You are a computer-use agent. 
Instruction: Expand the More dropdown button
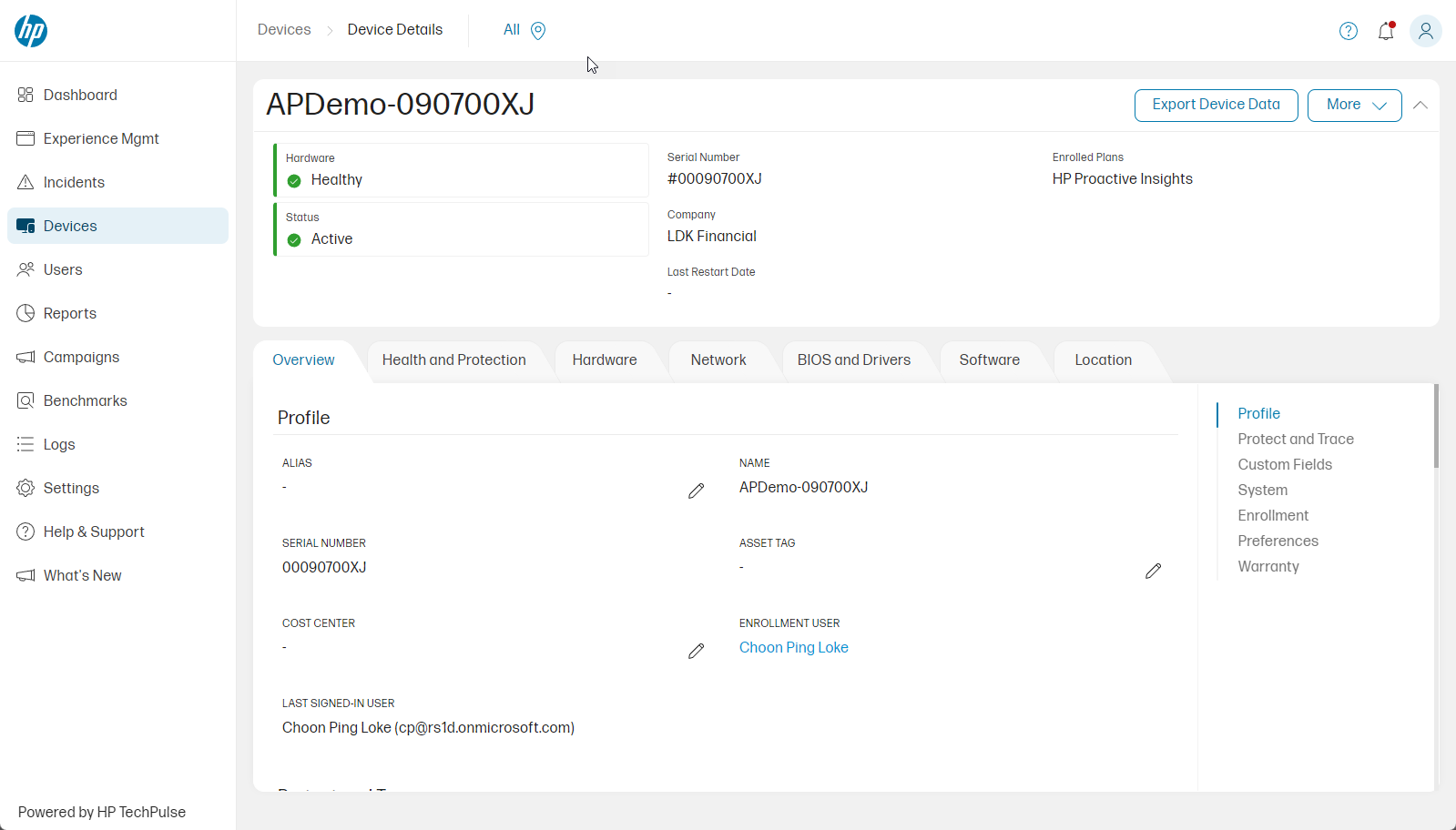point(1354,105)
